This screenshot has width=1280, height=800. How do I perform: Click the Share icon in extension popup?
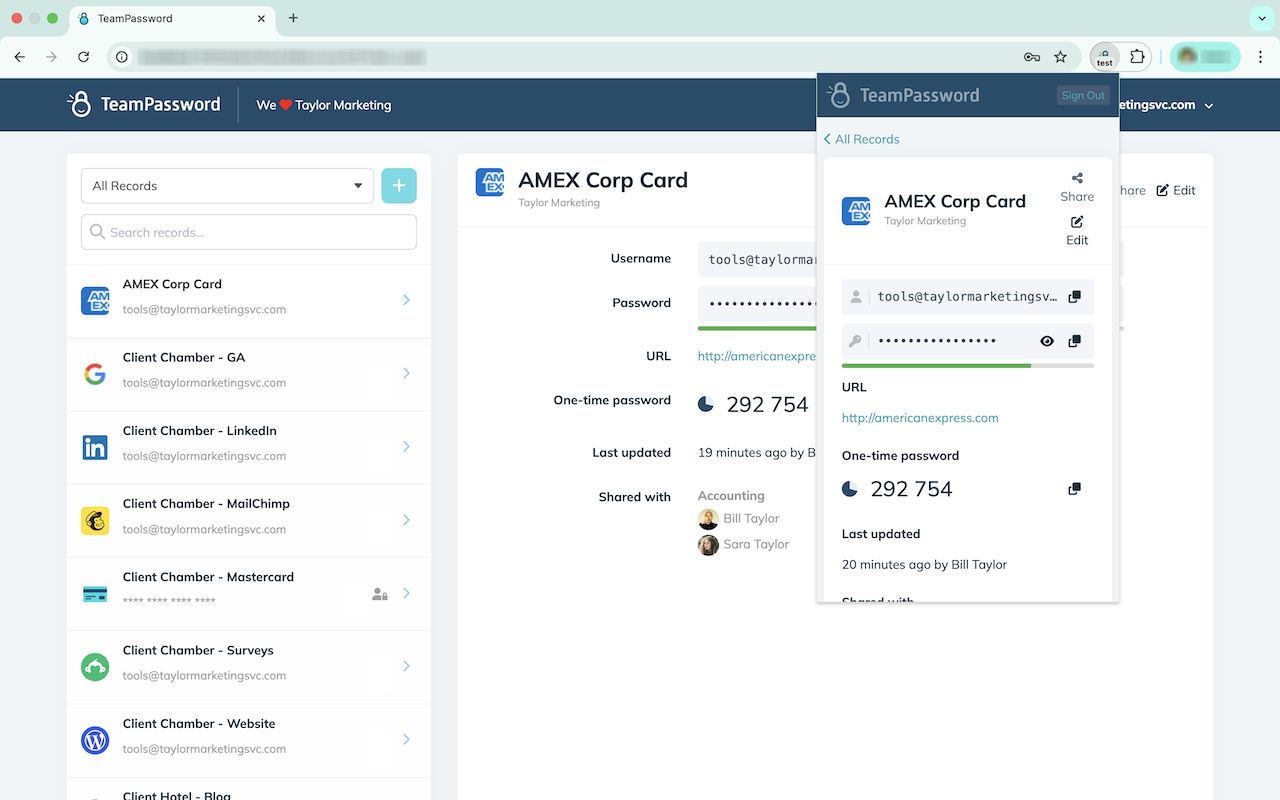pyautogui.click(x=1077, y=178)
